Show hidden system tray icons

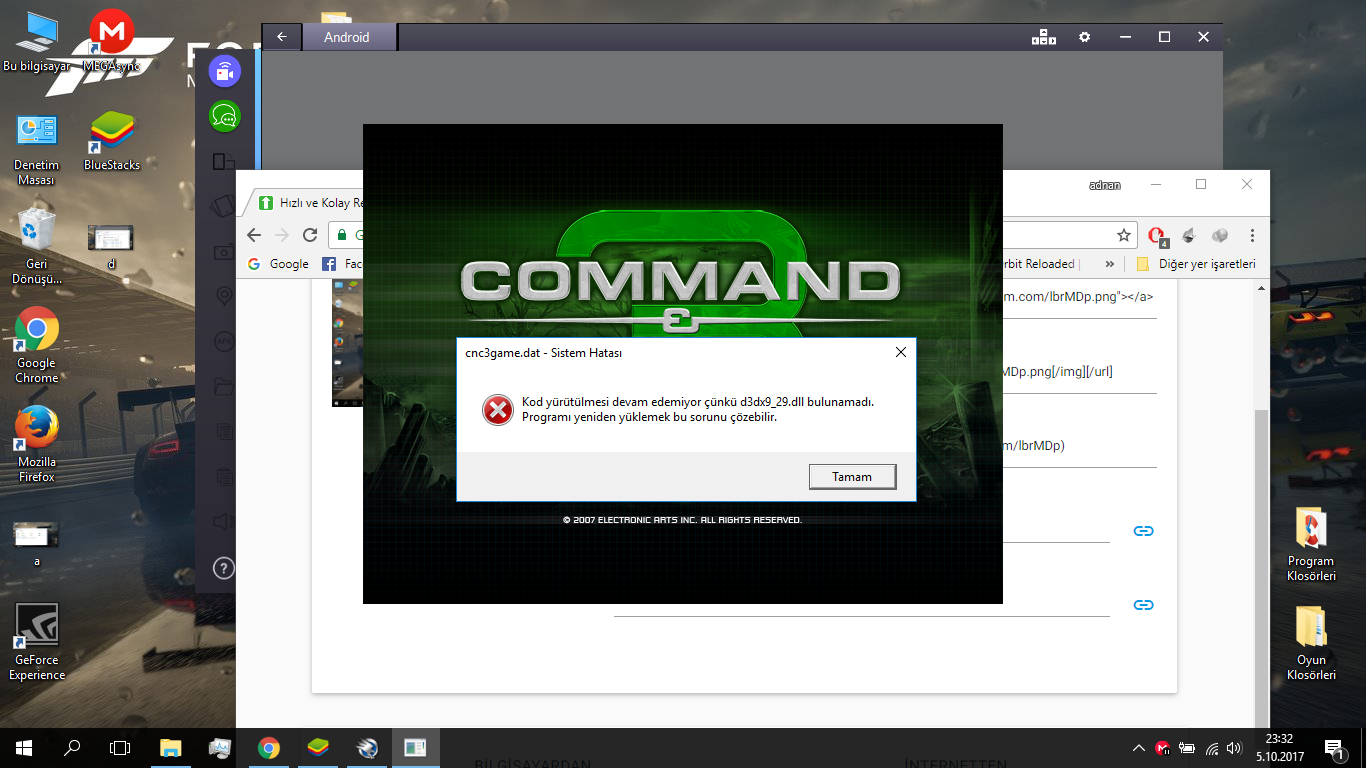[x=1139, y=748]
